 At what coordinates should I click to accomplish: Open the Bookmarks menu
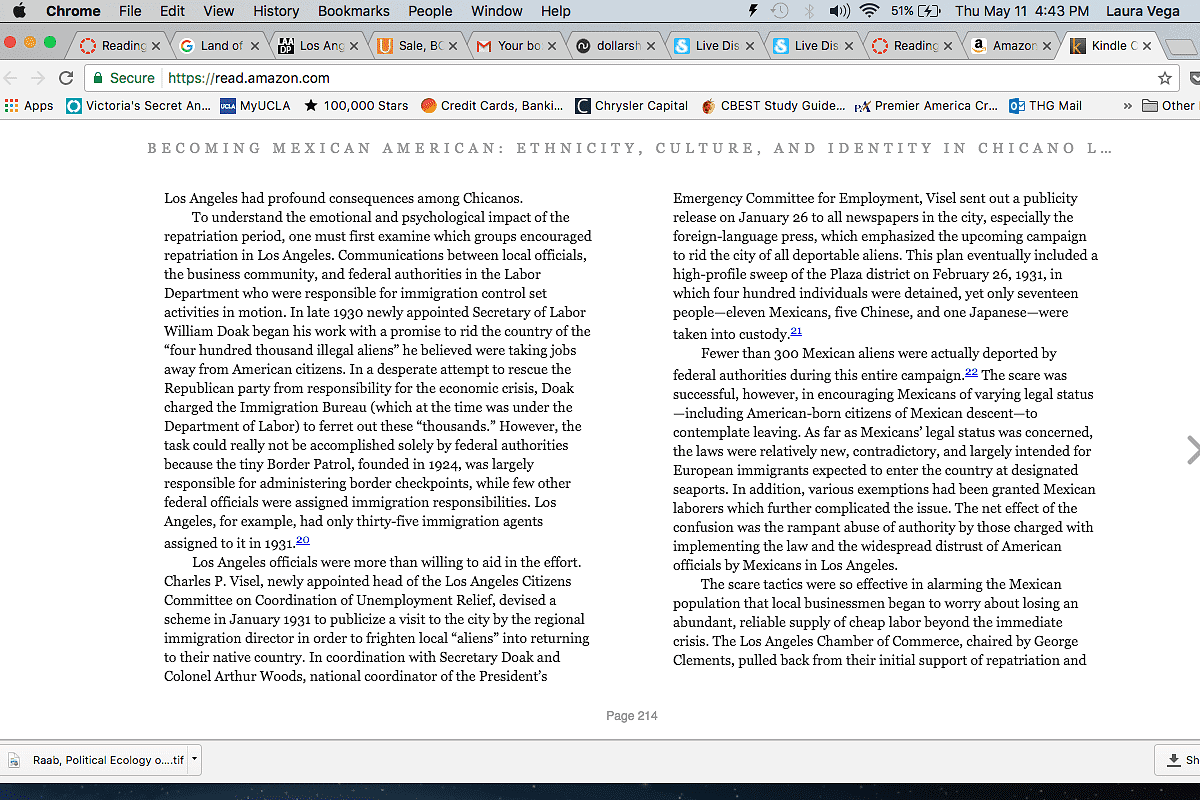point(353,11)
